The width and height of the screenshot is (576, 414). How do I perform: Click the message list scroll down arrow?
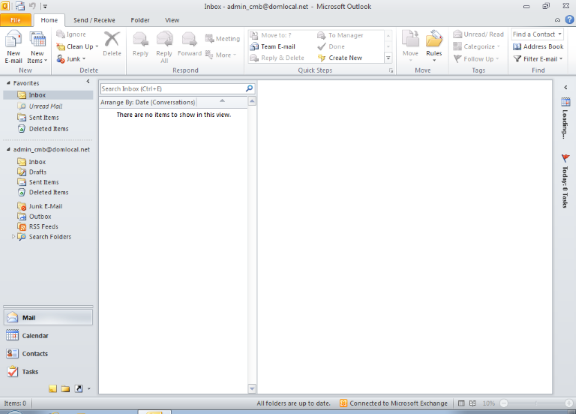point(252,388)
